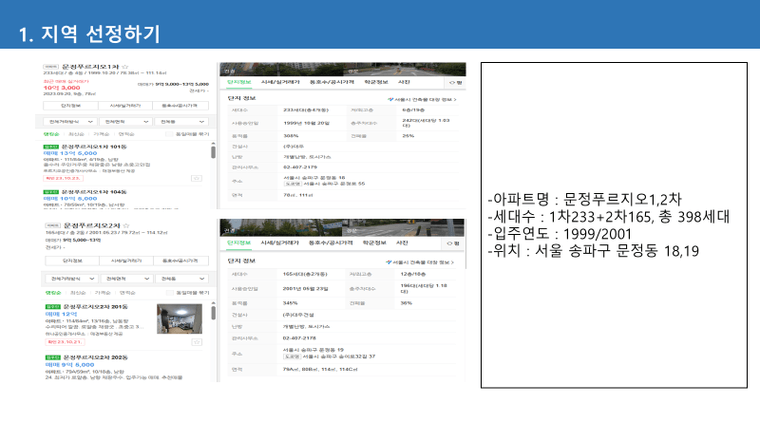Open 시세/실거래가 button under 문정푸르지오1차
Image resolution: width=760 pixels, height=428 pixels.
click(125, 106)
